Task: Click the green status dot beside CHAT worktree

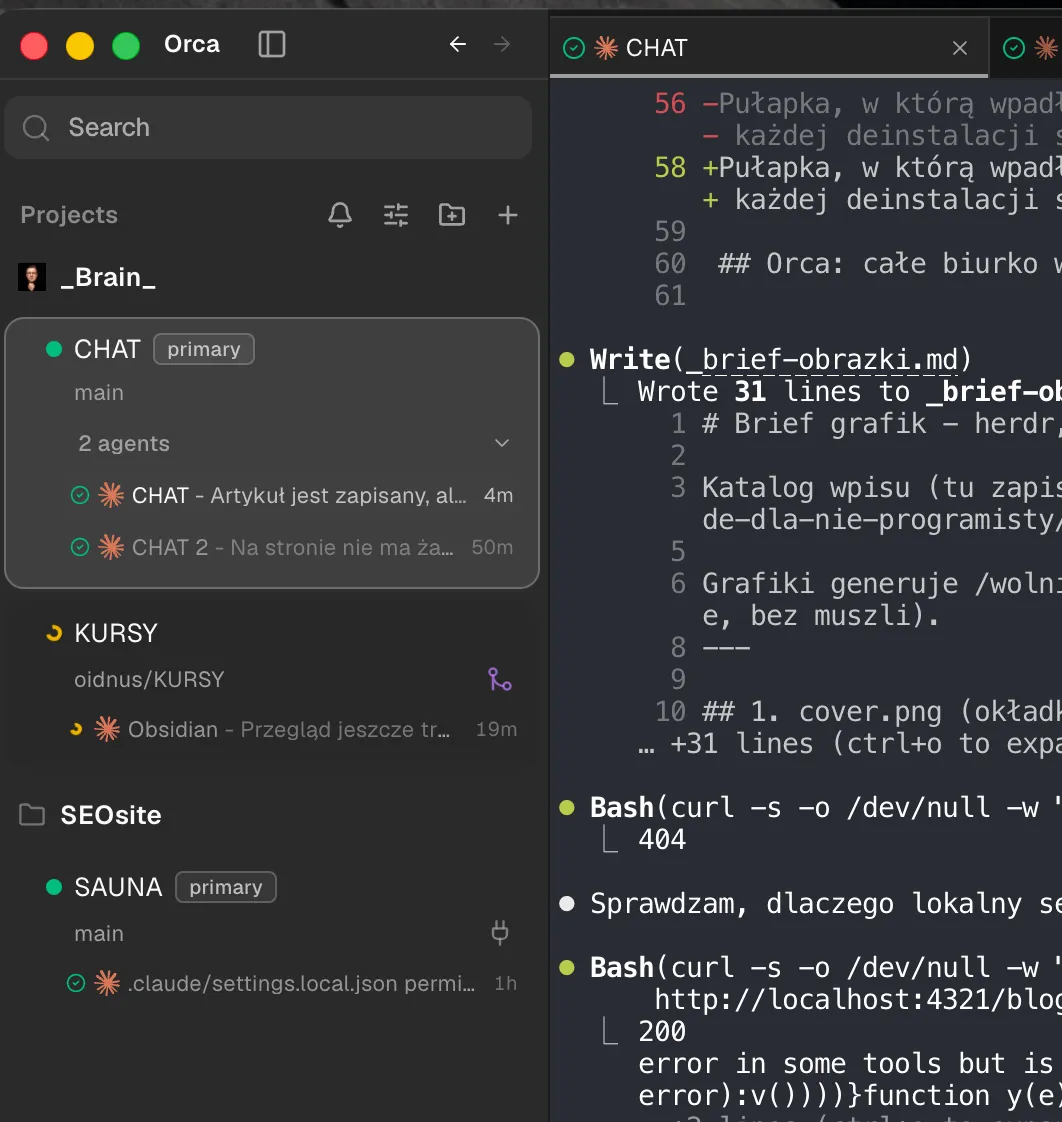Action: [x=54, y=349]
